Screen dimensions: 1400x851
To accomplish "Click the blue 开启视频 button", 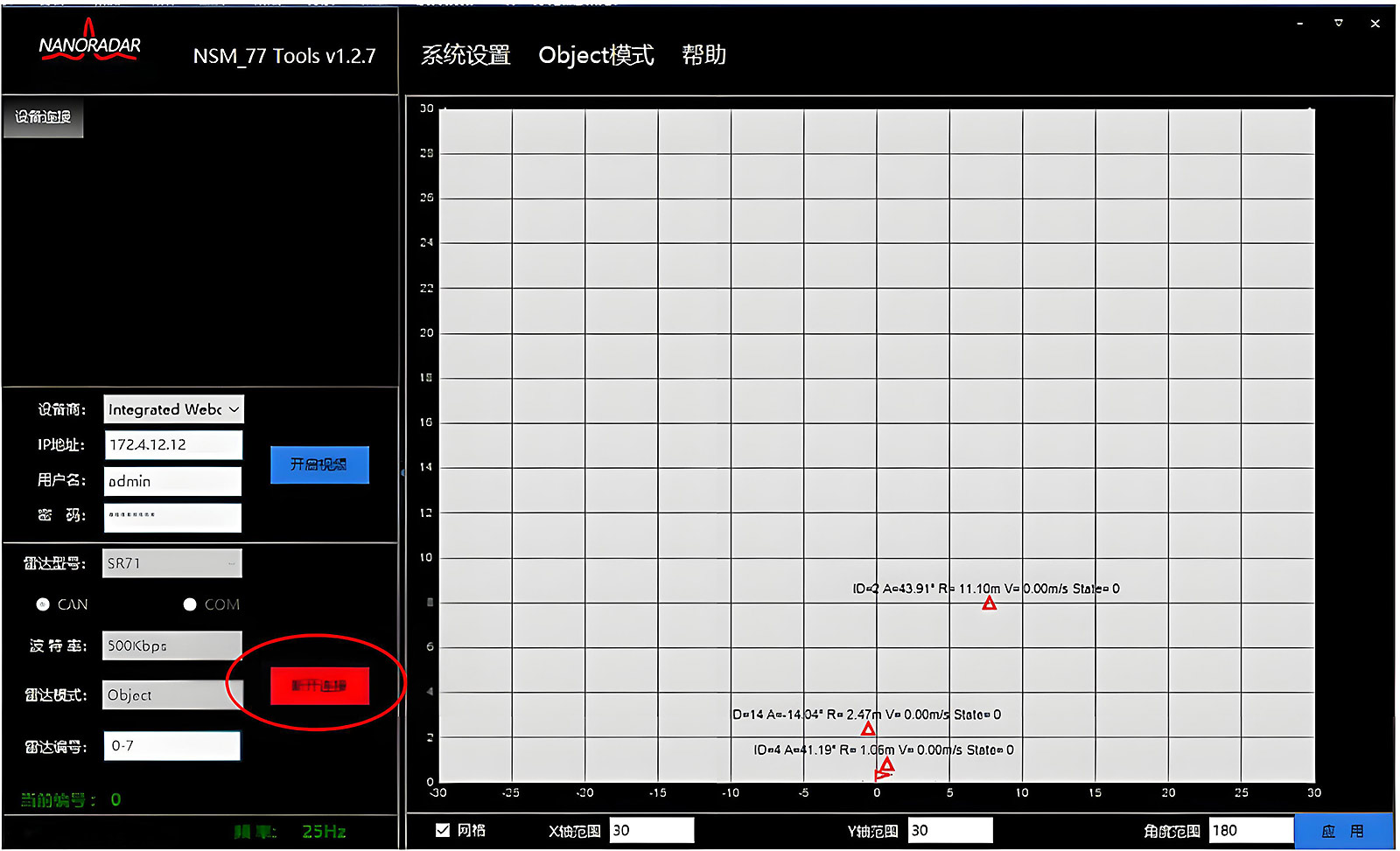I will click(319, 464).
